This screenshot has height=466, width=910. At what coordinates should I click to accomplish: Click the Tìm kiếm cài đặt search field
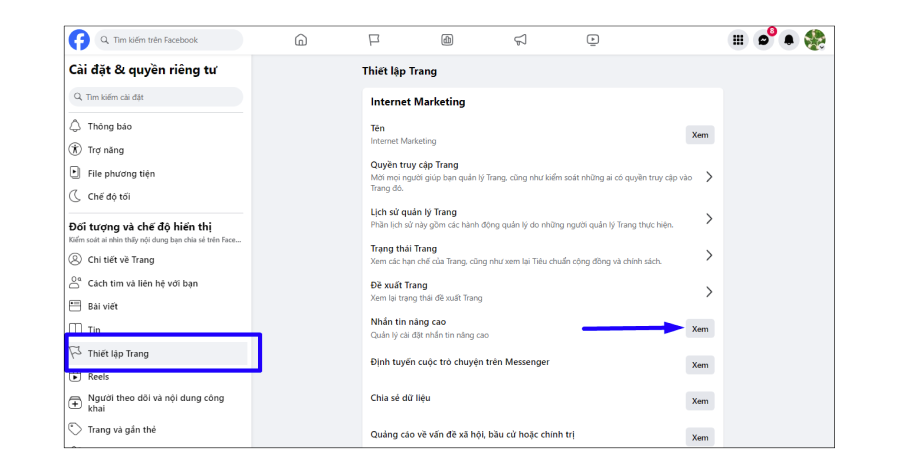point(156,97)
